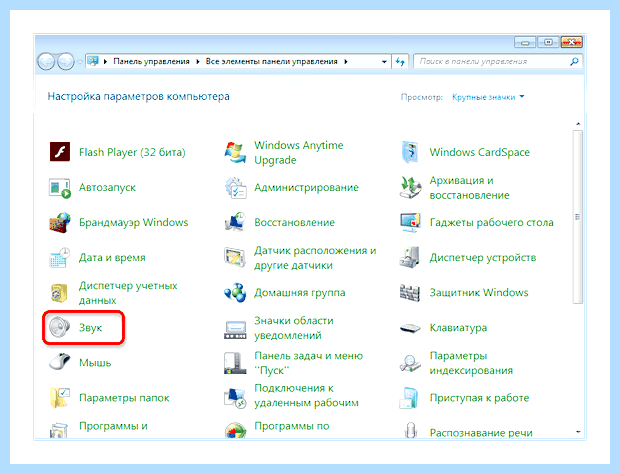
Task: Expand arrow after Панель управления breadcrumb
Action: pyautogui.click(x=198, y=62)
